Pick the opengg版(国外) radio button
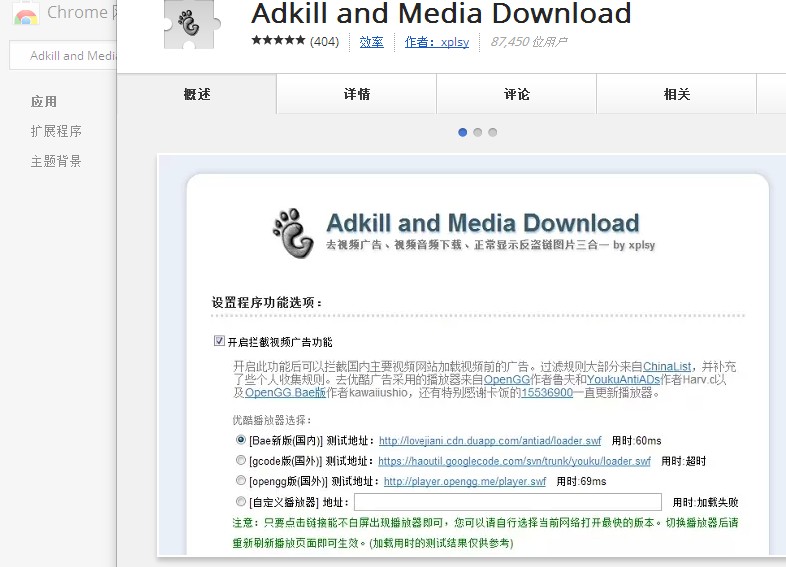The height and width of the screenshot is (567, 786). [241, 481]
